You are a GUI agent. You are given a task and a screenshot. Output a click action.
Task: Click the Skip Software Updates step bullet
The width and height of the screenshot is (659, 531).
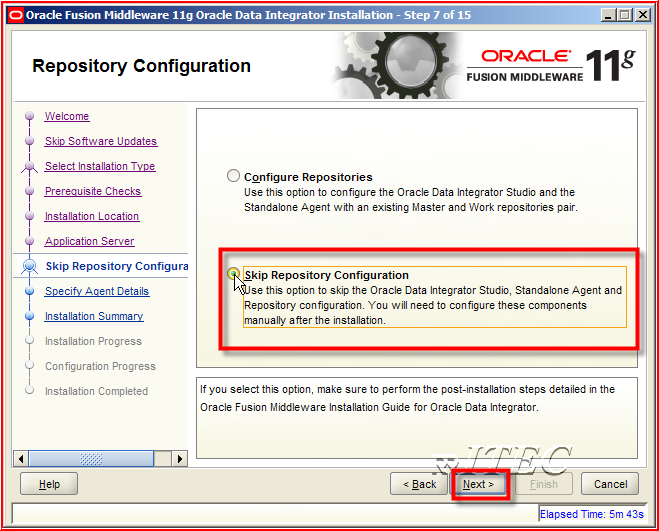[29, 141]
